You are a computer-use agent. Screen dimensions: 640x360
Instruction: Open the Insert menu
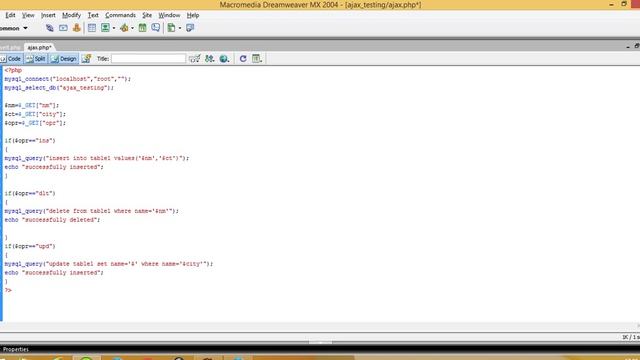tap(48, 15)
